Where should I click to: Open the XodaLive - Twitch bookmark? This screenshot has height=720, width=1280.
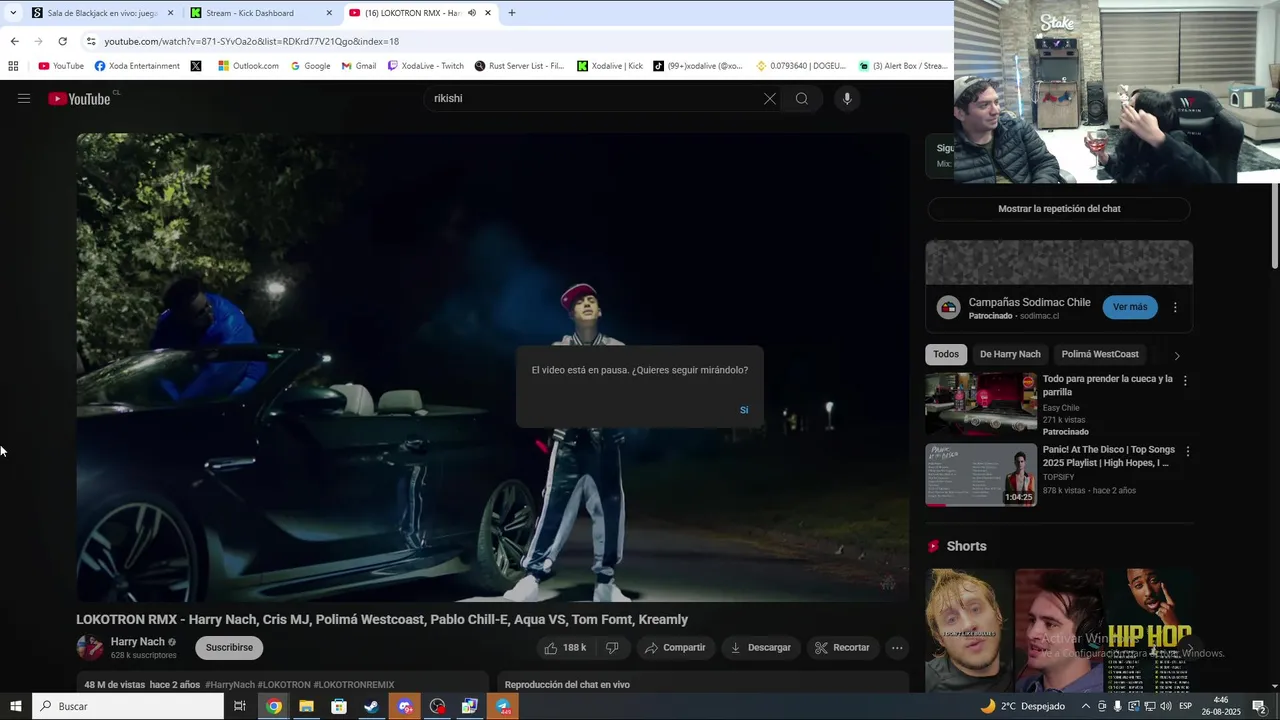tap(426, 66)
